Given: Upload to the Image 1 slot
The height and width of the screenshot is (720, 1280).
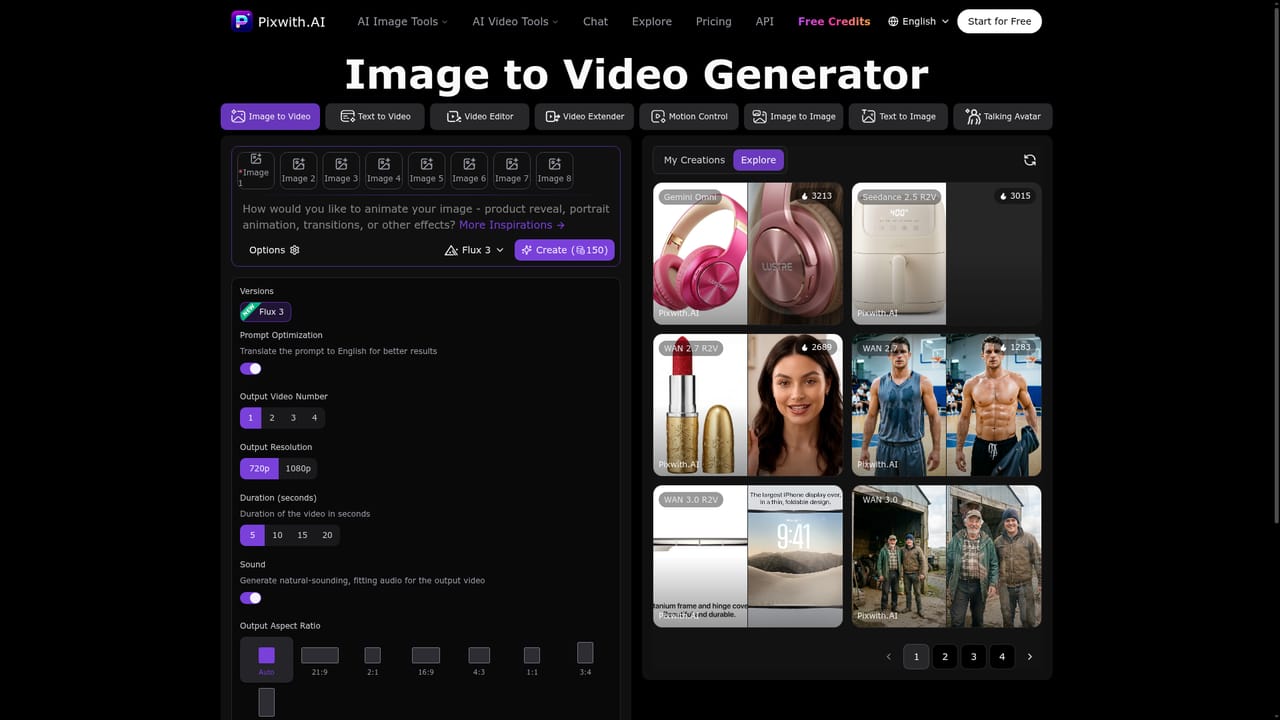Looking at the screenshot, I should [x=255, y=170].
